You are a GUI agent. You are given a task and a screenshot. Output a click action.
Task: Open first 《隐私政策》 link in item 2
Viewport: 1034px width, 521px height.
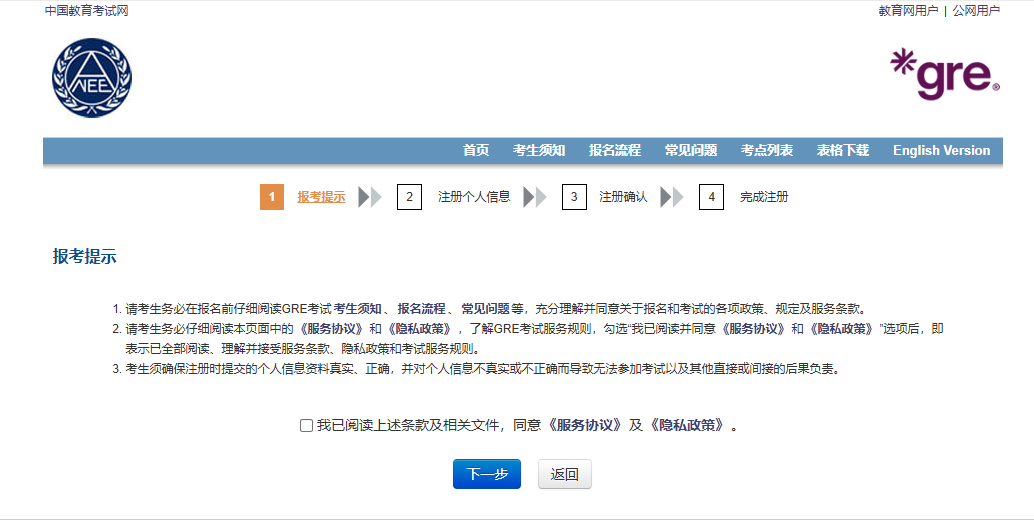point(419,328)
